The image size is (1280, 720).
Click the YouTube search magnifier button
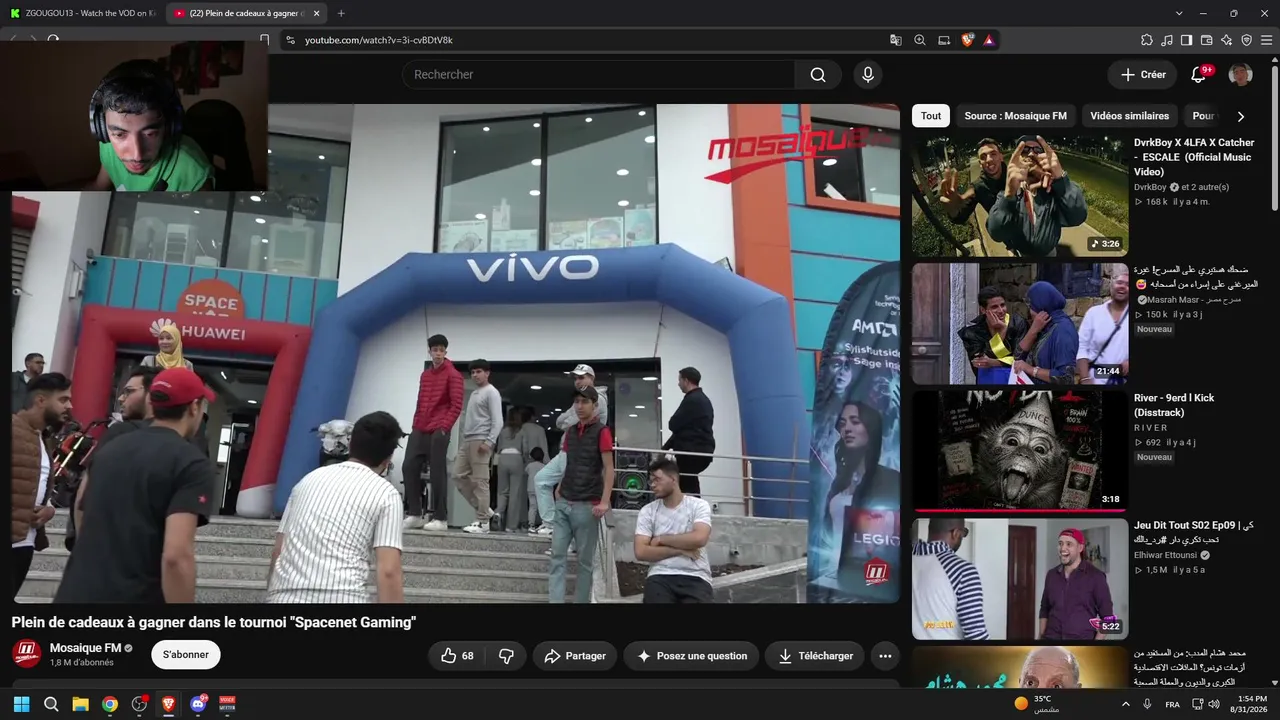818,75
